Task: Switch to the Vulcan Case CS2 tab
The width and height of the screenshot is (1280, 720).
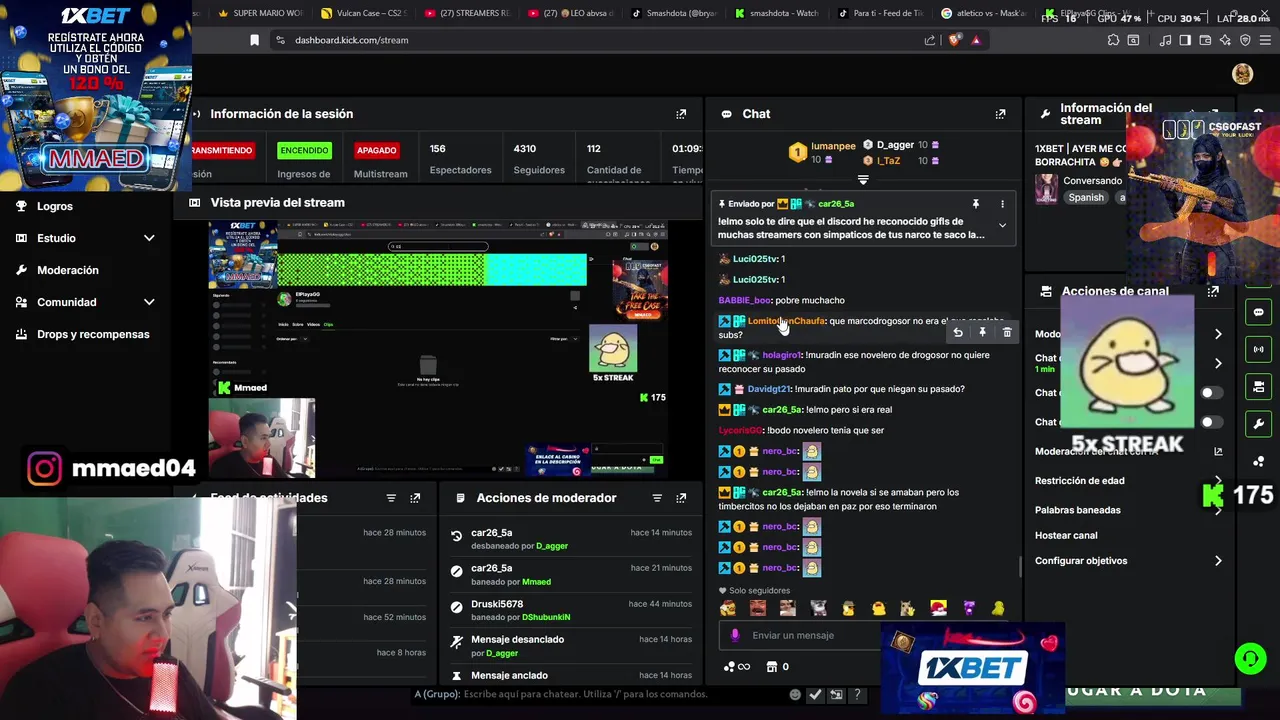Action: pos(365,14)
